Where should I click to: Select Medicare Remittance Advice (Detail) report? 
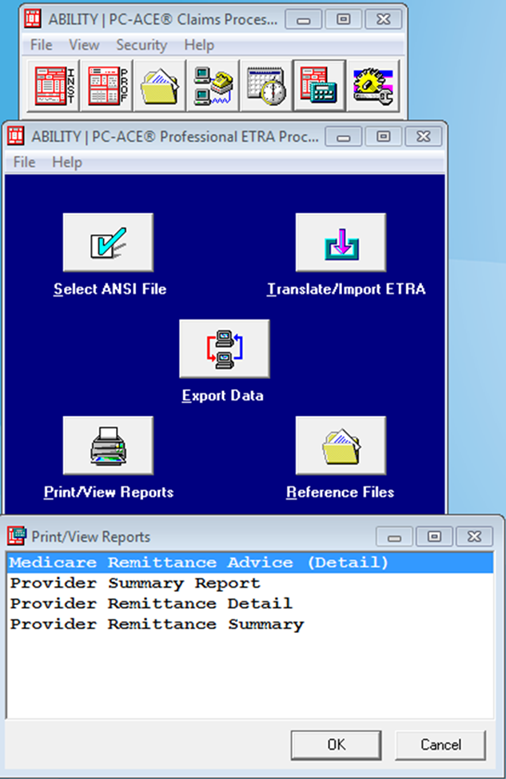251,562
